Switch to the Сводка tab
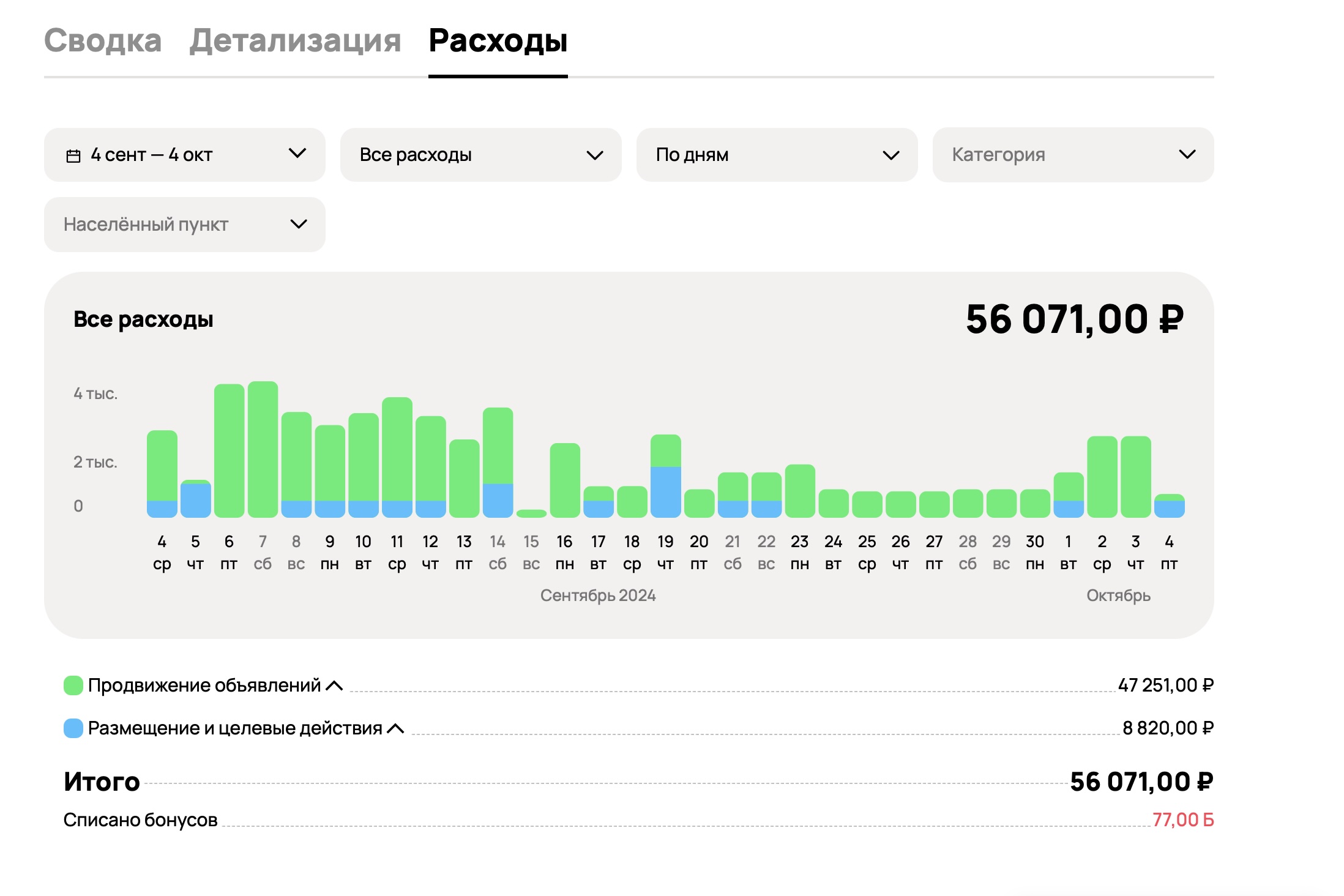This screenshot has height=896, width=1344. (103, 41)
